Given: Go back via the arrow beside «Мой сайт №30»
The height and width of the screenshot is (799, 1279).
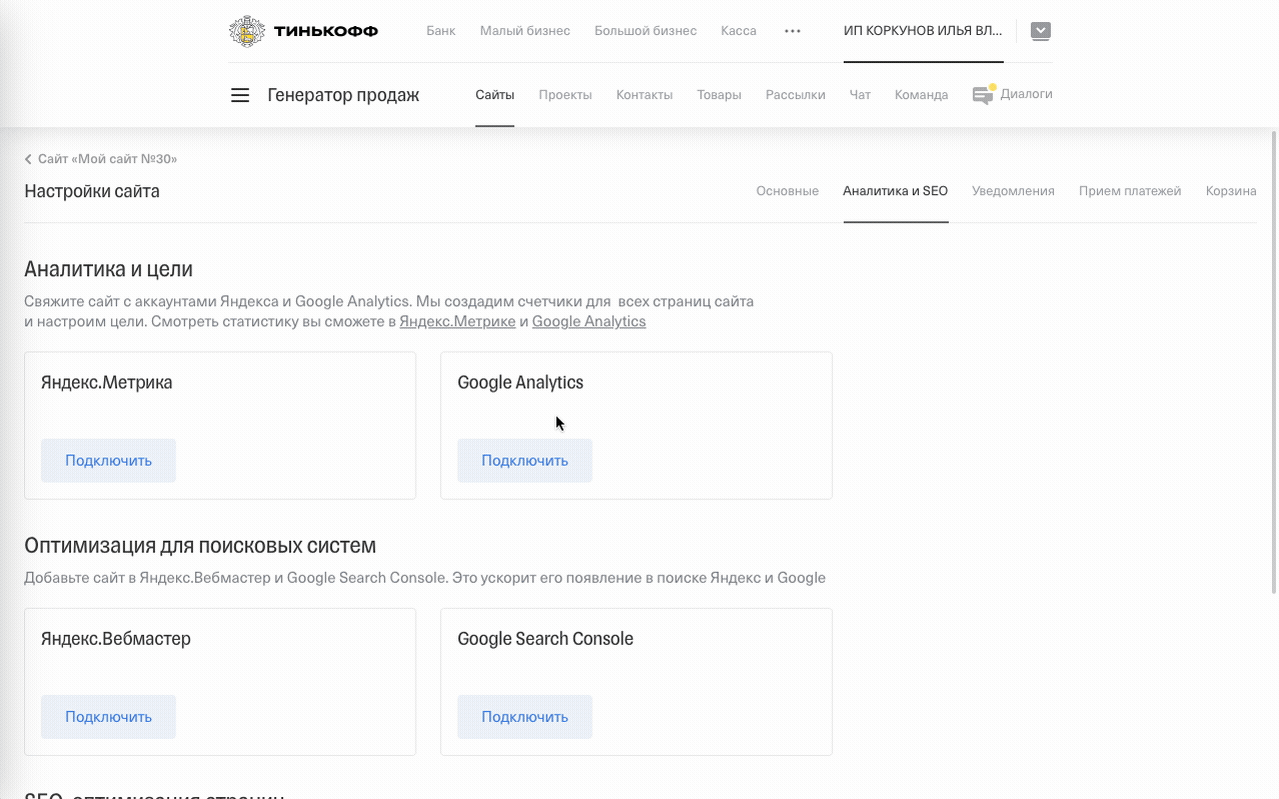Looking at the screenshot, I should [28, 159].
